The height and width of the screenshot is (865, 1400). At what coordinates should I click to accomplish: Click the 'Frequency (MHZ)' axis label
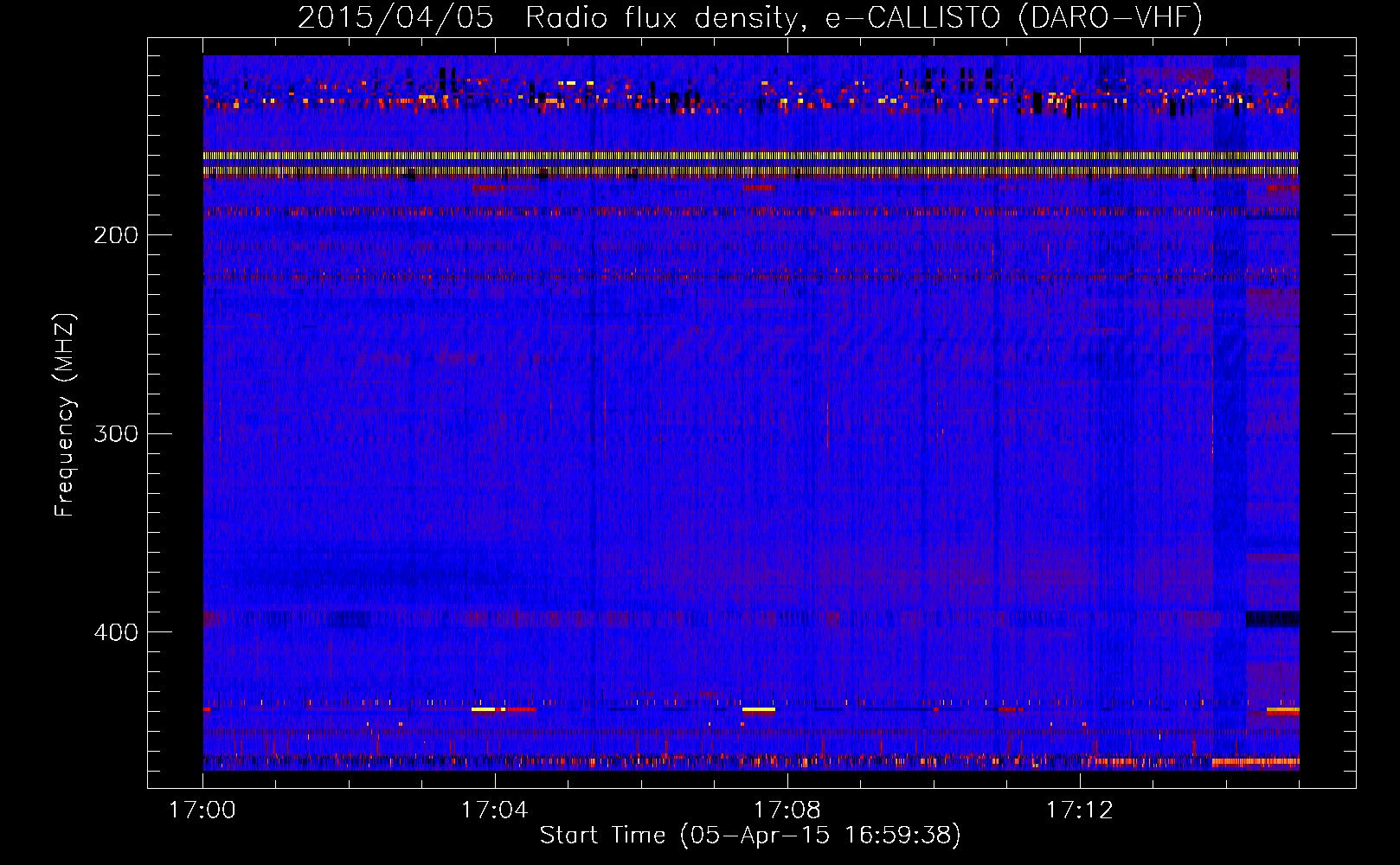click(x=65, y=414)
